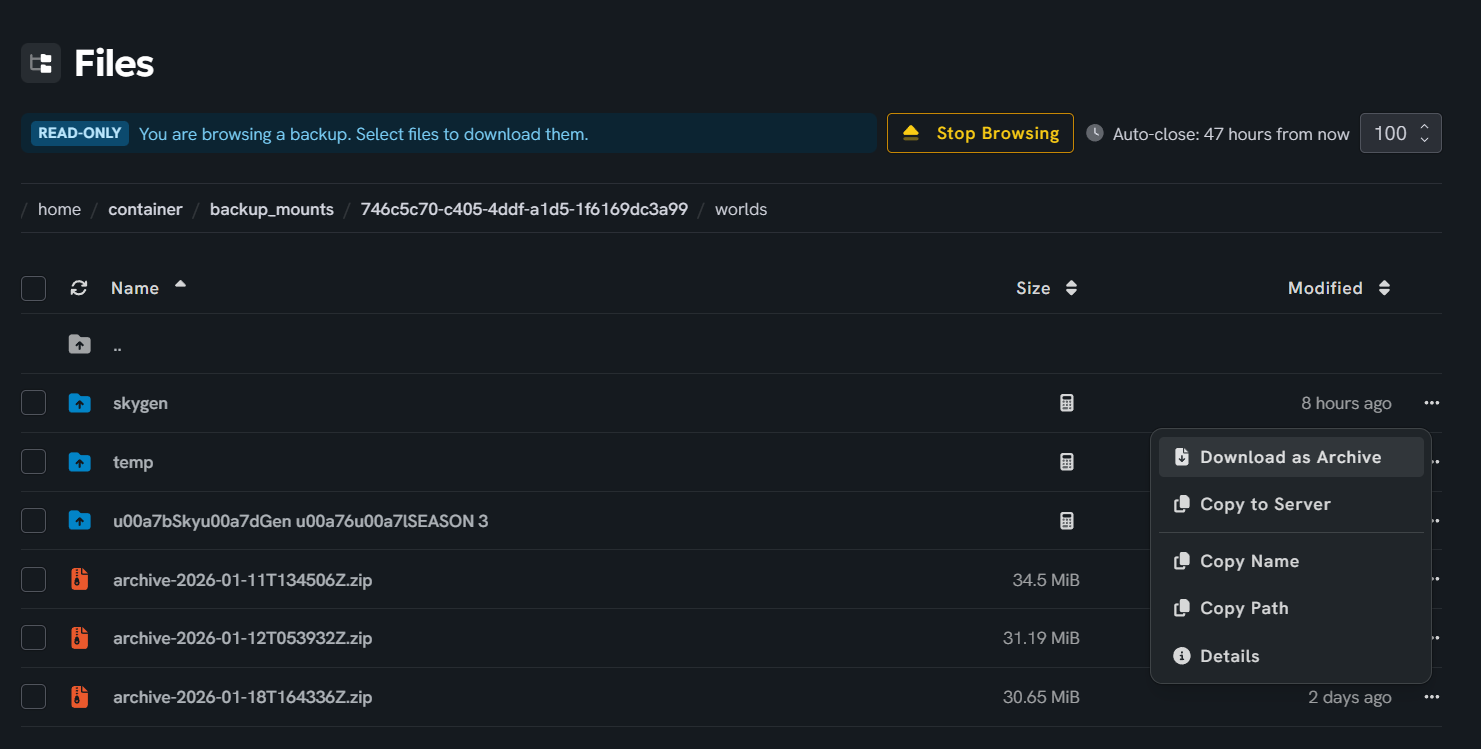Open the temp folder name
Screen dimensions: 1481x749
(x=133, y=462)
